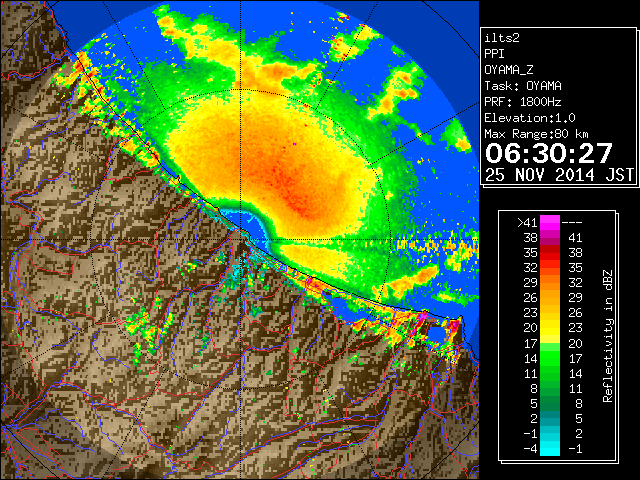This screenshot has width=640, height=480.
Task: Click the 'PRF: 1800Hz' value
Action: [x=523, y=102]
